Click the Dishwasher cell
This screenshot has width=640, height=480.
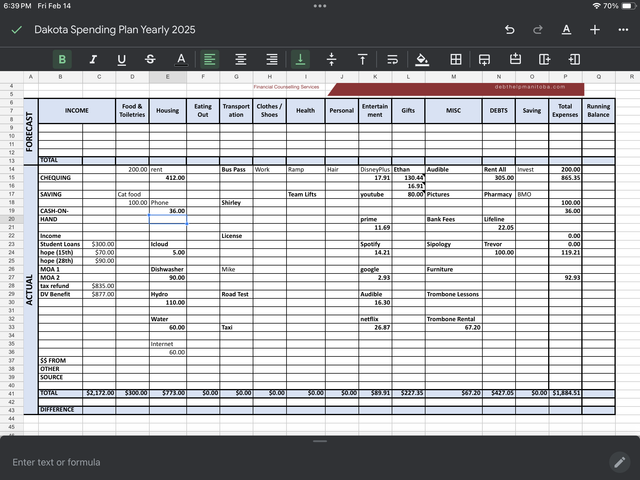point(168,269)
